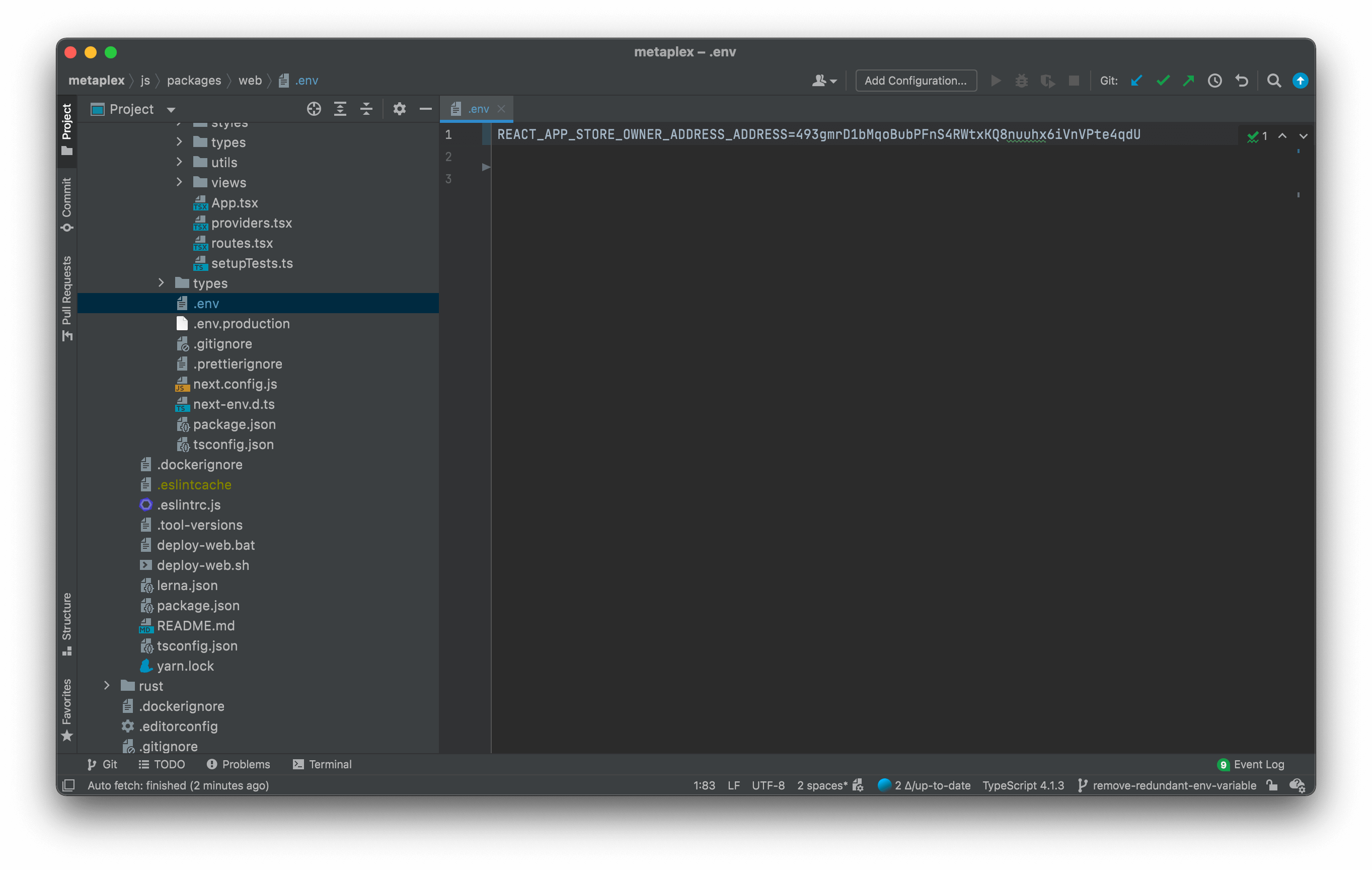Toggle the Structure tool window button
This screenshot has width=1372, height=870.
(67, 625)
